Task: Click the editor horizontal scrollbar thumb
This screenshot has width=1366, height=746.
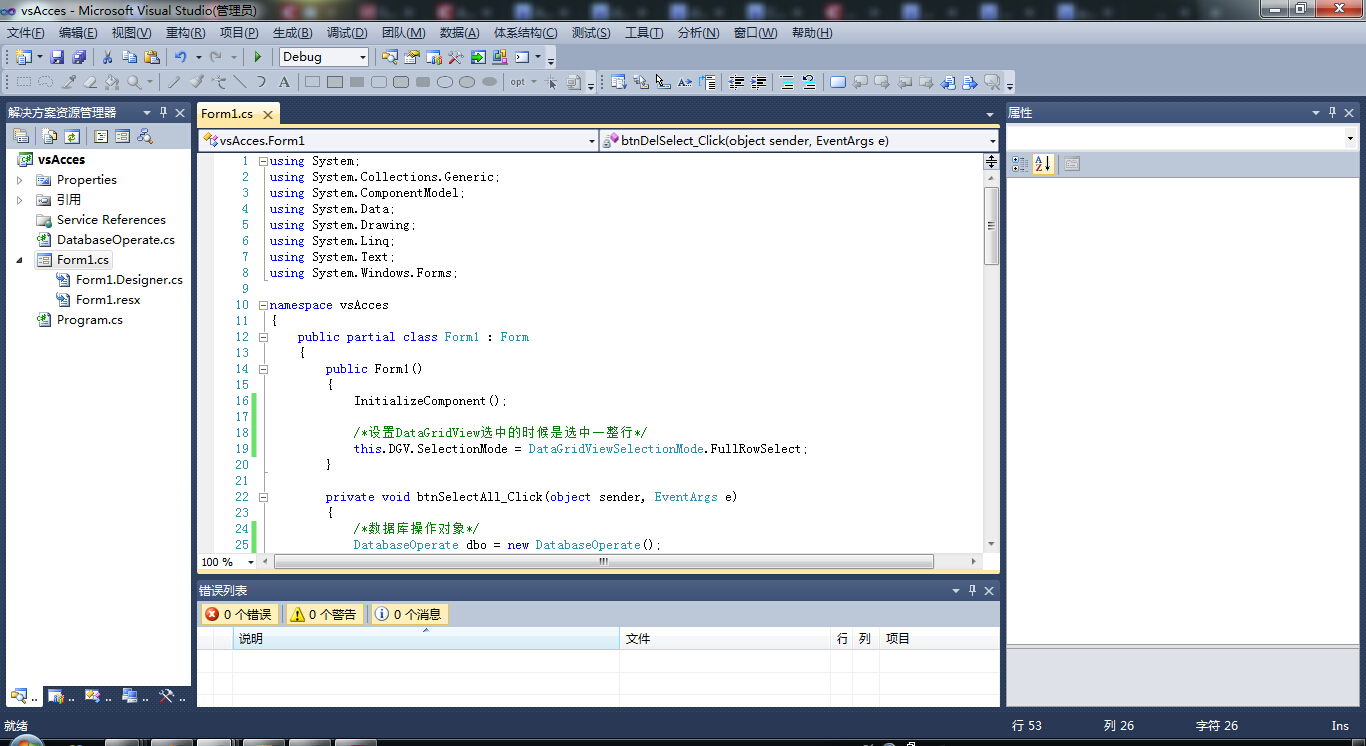Action: (x=603, y=562)
